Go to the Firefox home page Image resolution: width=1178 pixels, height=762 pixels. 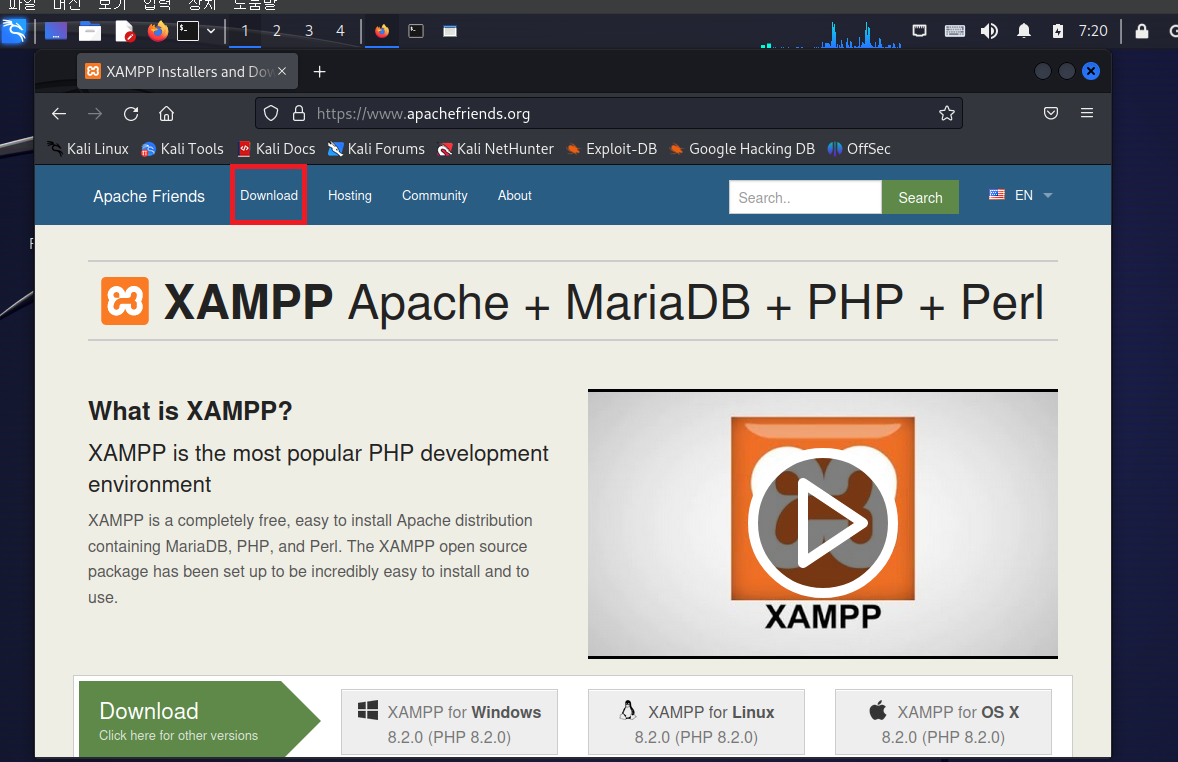pos(167,113)
